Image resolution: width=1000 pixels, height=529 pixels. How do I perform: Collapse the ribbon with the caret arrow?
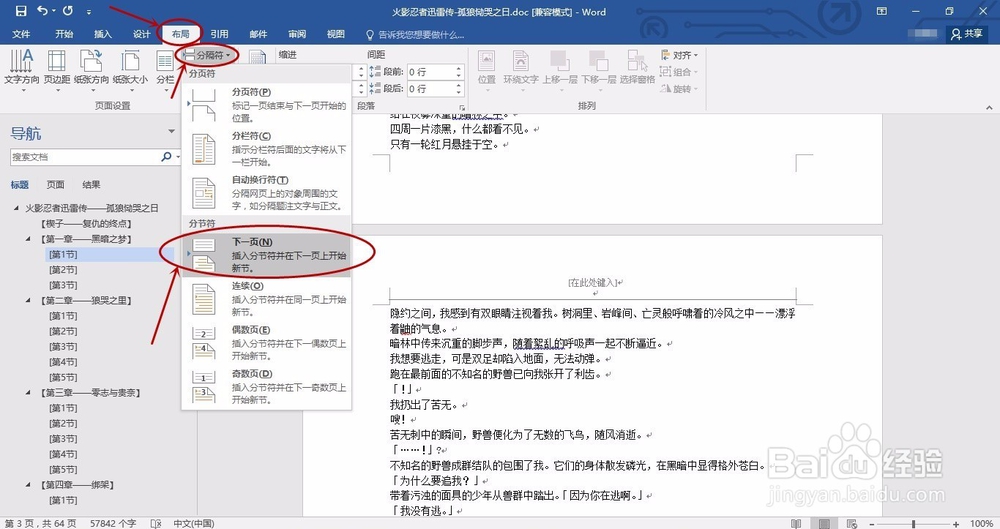click(x=989, y=107)
